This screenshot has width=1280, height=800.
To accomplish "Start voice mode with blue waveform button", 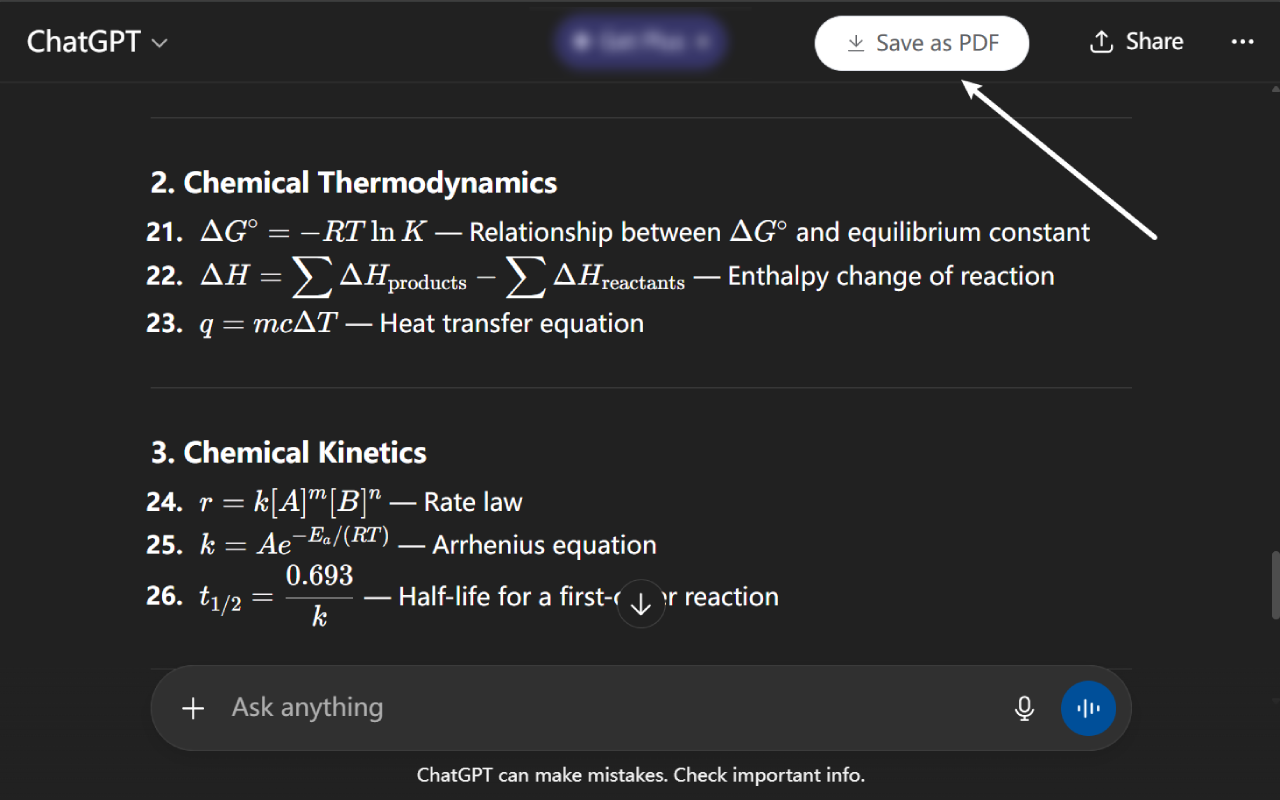I will 1088,708.
